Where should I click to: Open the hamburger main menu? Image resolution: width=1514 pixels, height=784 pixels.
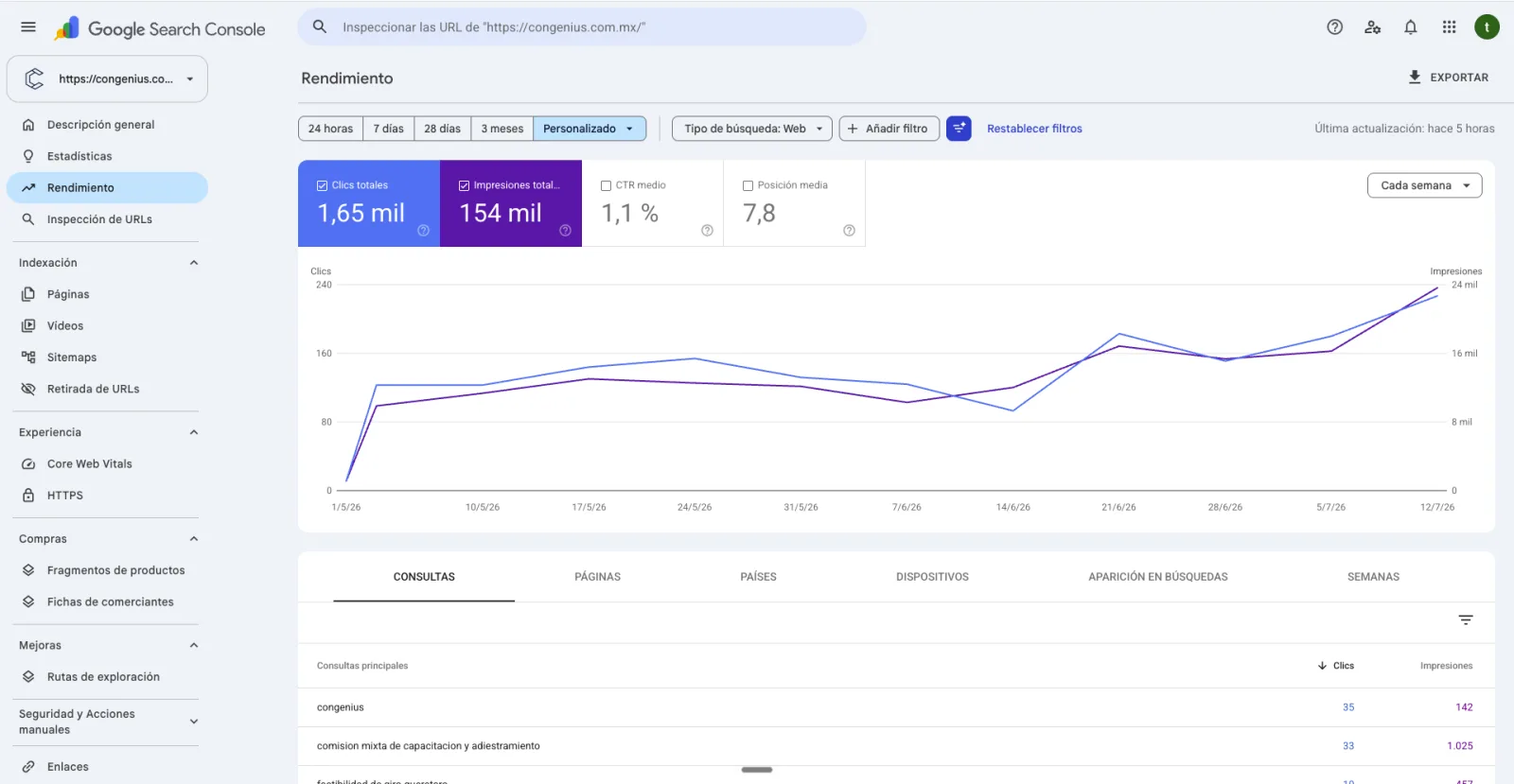[28, 27]
